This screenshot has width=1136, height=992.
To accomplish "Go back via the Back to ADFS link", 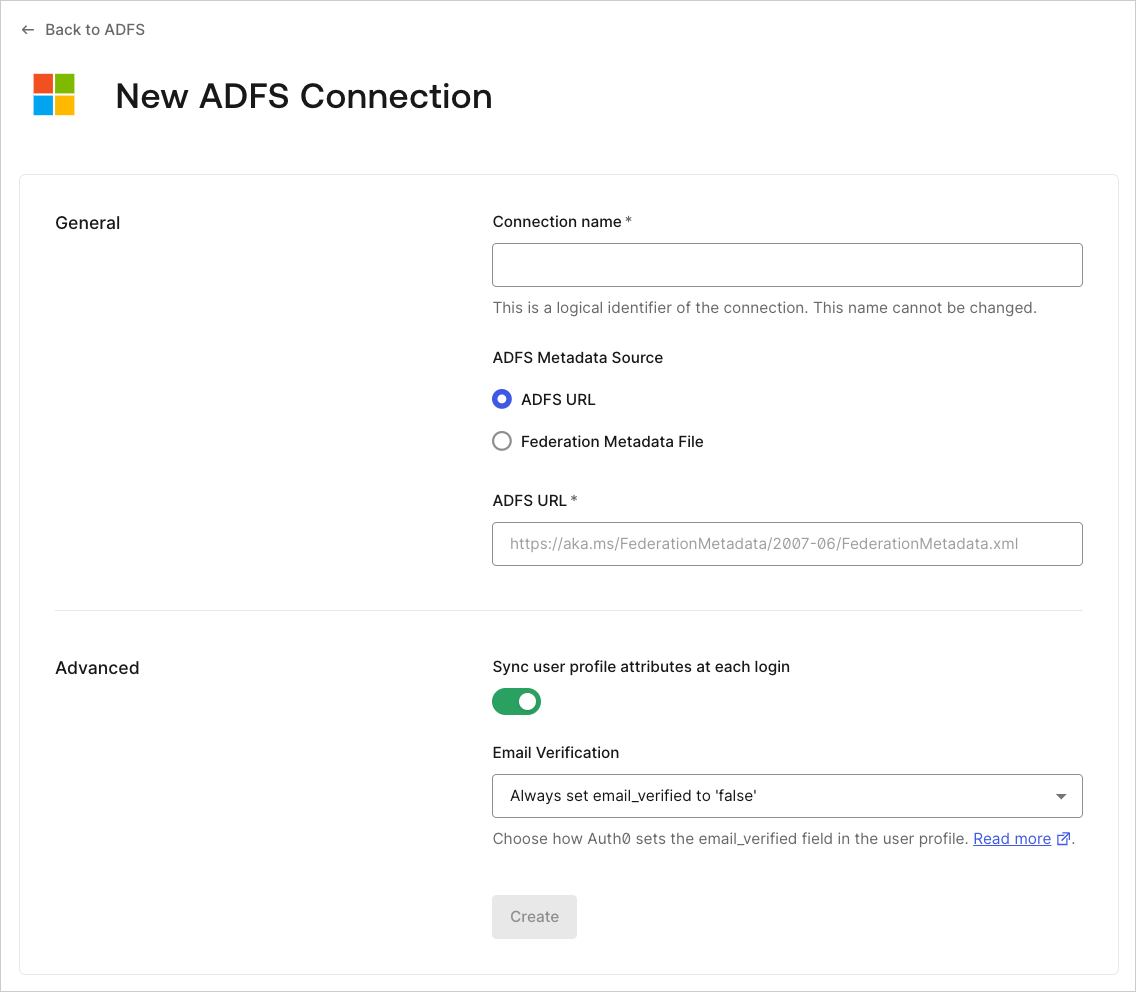I will tap(94, 29).
